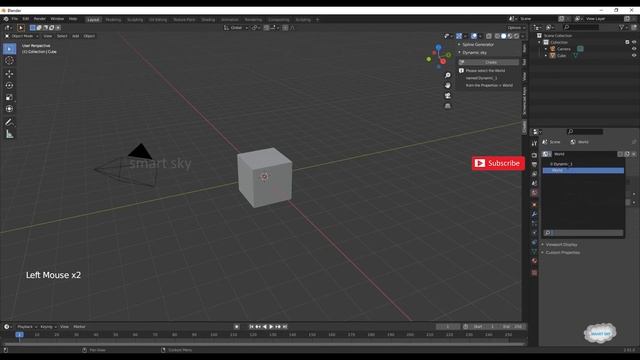
Task: Open the Object Data properties green triangle icon
Action: tap(534, 251)
